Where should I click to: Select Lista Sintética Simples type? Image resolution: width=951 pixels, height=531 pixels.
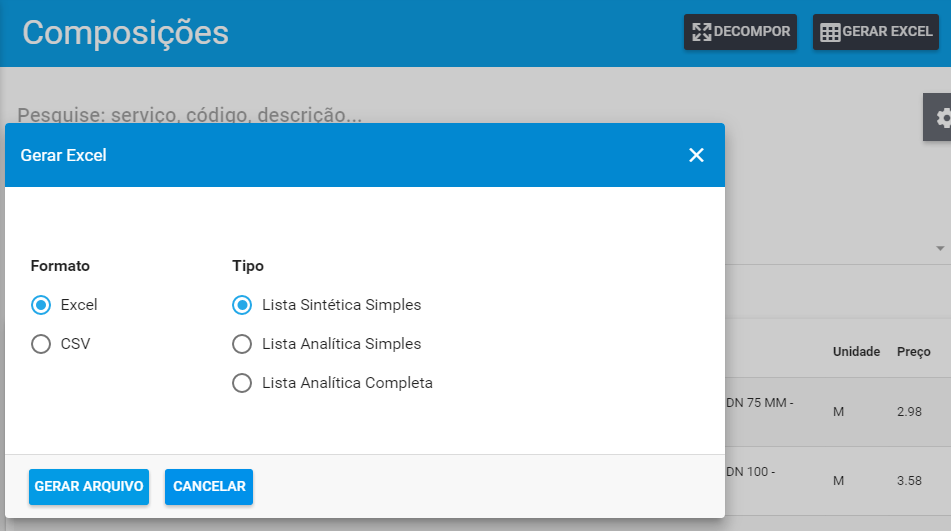coord(242,305)
